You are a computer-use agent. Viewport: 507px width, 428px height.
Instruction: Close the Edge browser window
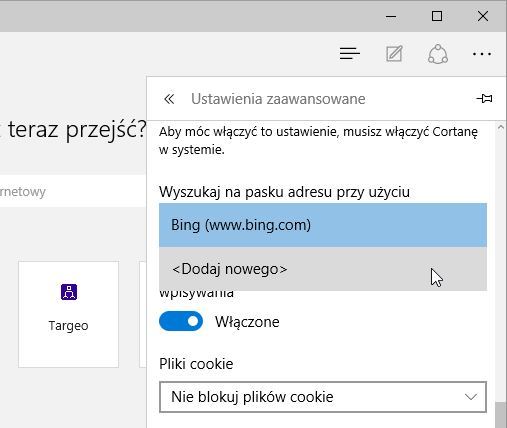click(x=483, y=16)
